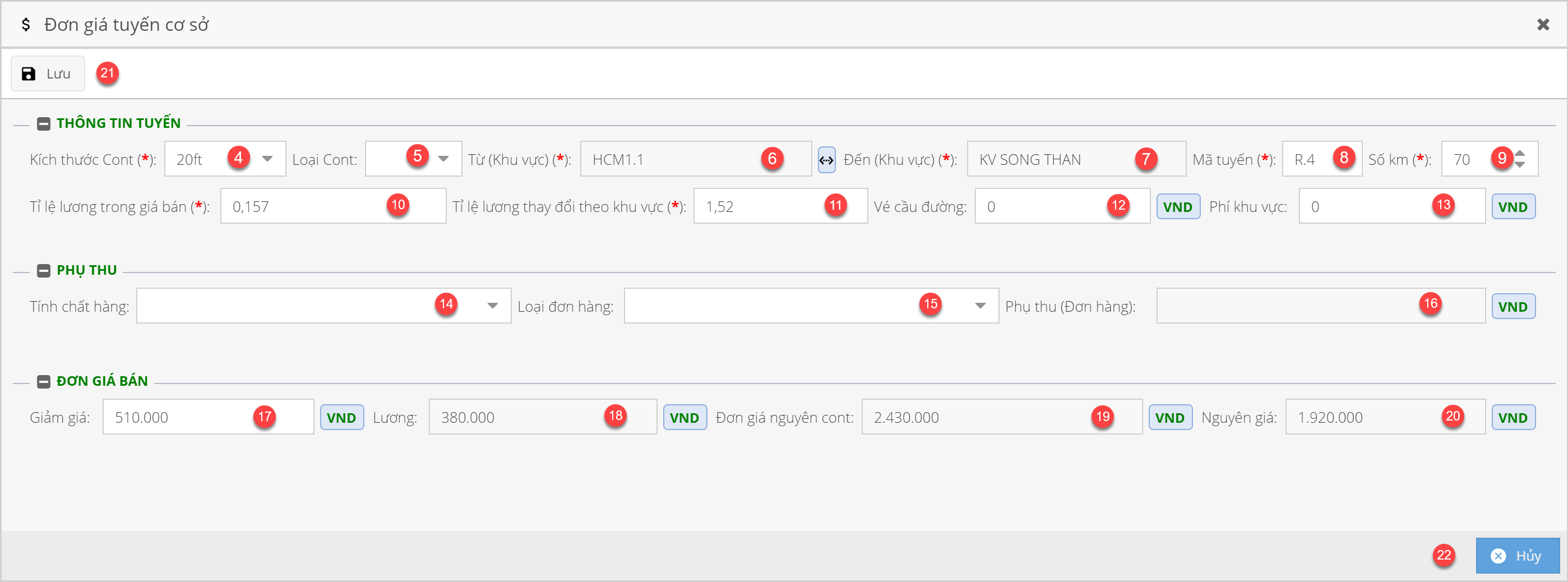This screenshot has width=1568, height=582.
Task: Click the swap From/To area arrows icon
Action: point(826,160)
